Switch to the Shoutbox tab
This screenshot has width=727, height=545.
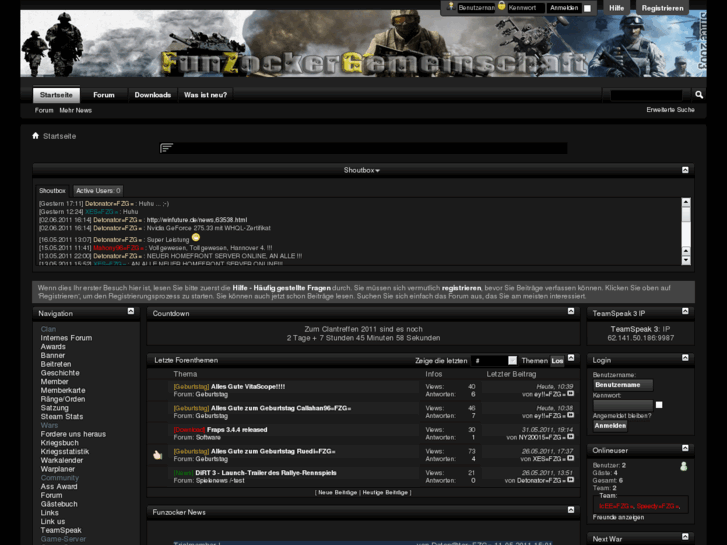pyautogui.click(x=52, y=191)
